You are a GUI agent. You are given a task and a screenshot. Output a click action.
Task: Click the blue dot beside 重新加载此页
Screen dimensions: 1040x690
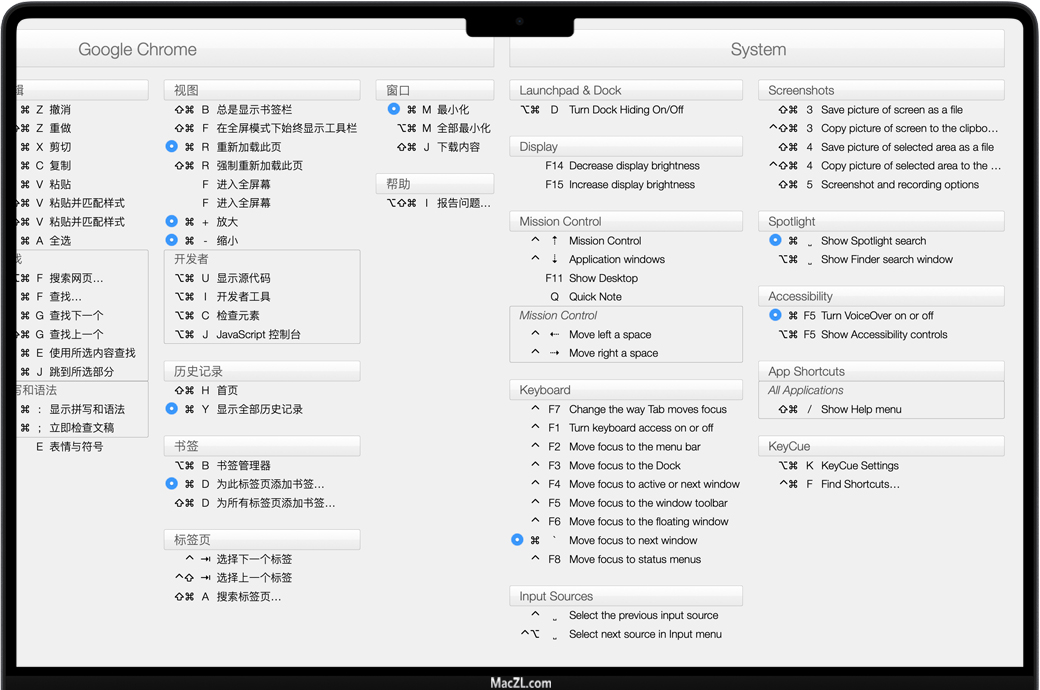pos(172,147)
